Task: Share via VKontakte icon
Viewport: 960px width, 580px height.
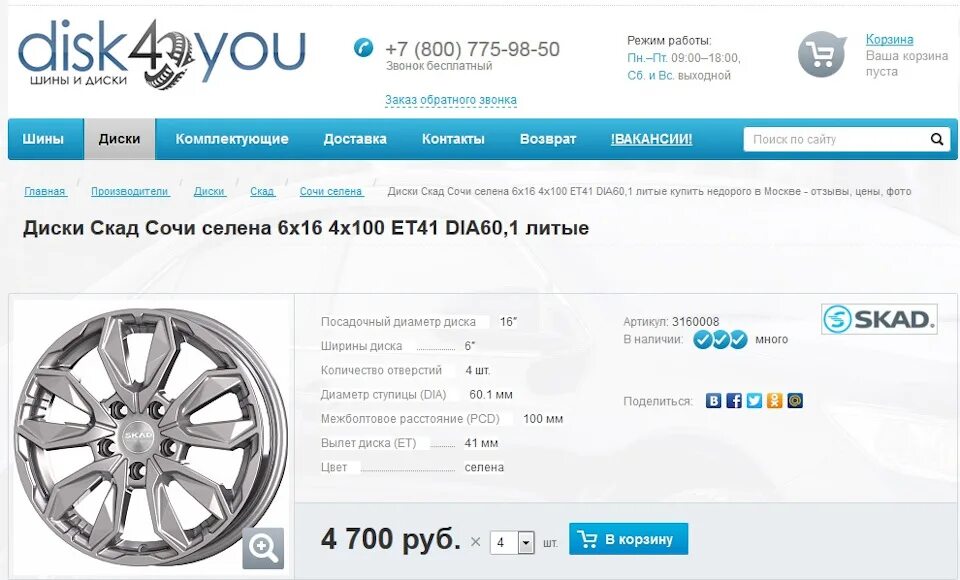Action: pos(713,401)
